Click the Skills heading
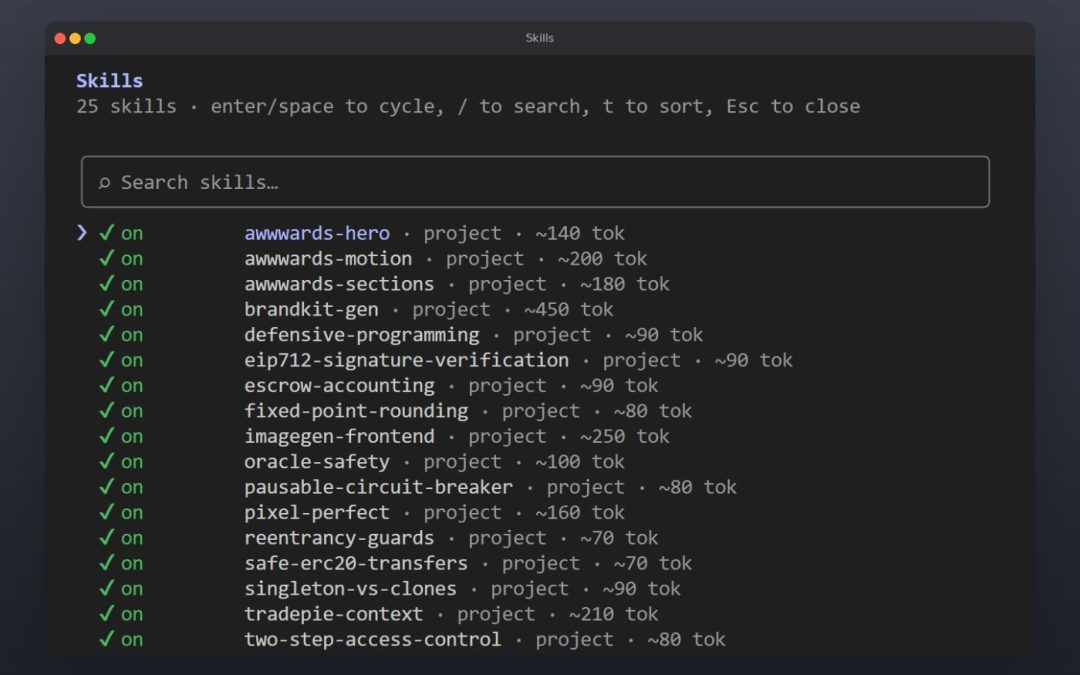The image size is (1080, 675). click(110, 81)
